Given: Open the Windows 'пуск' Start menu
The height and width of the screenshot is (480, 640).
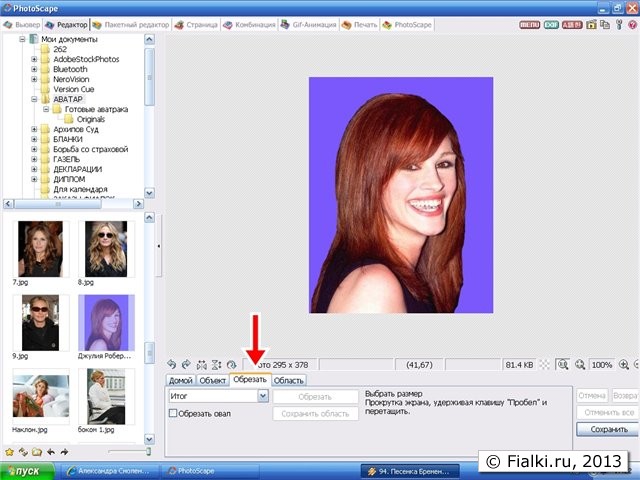Looking at the screenshot, I should pyautogui.click(x=27, y=469).
